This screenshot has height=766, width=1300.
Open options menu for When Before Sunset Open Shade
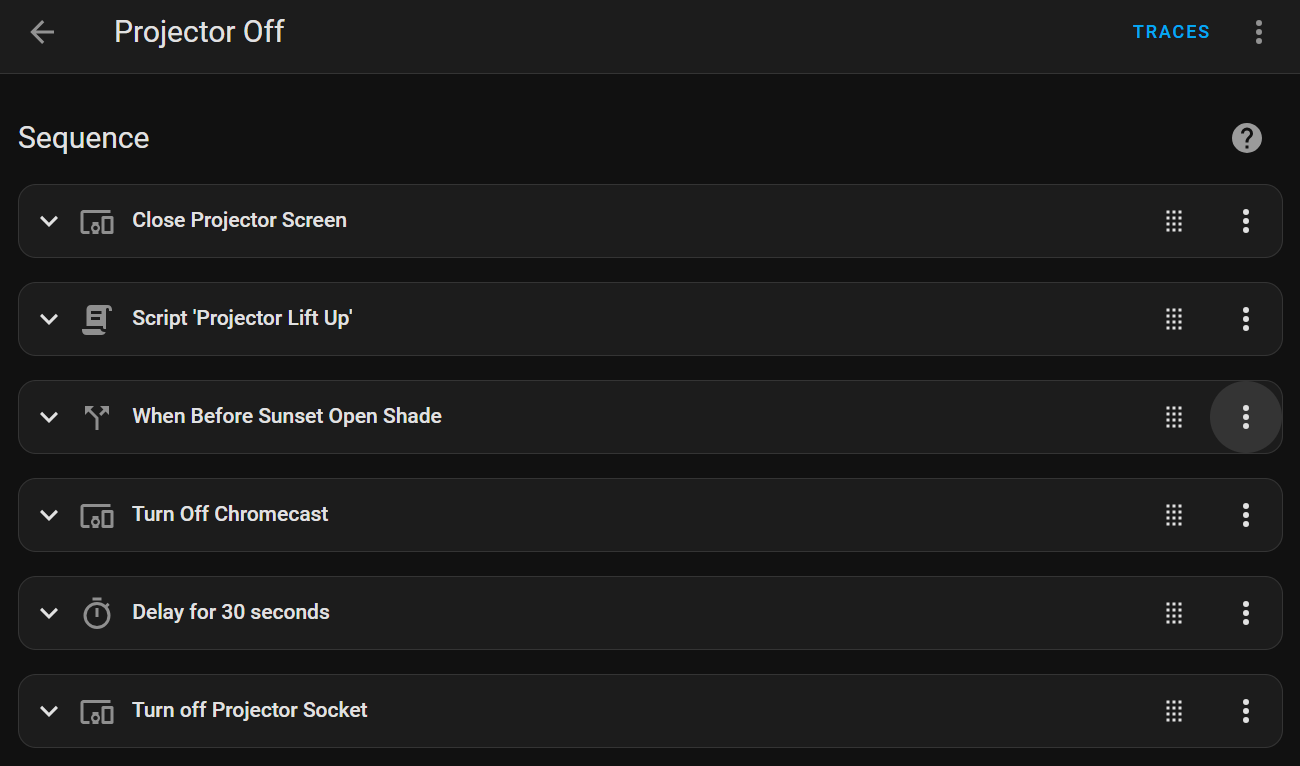[x=1245, y=417]
